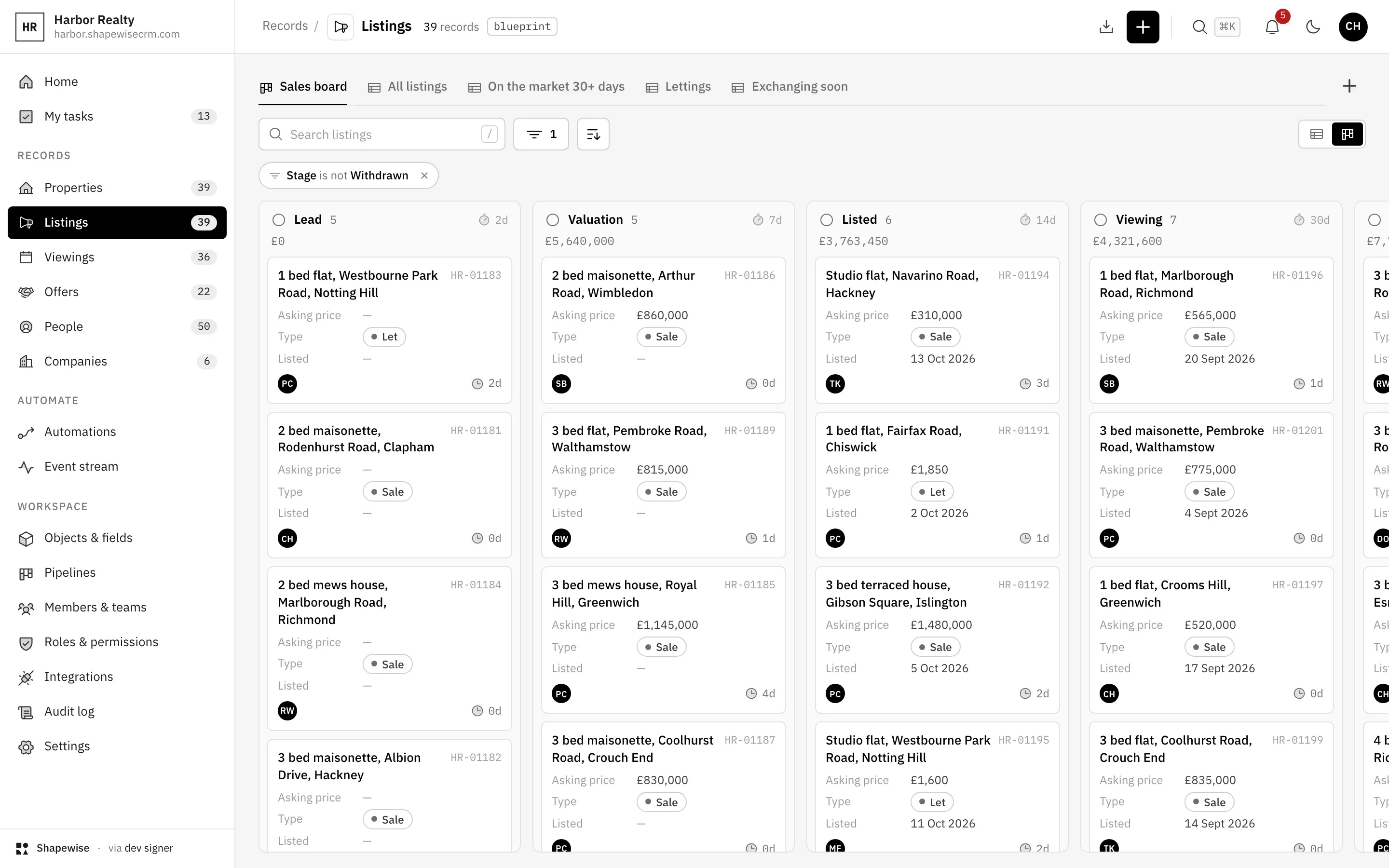Open Objects & fields settings
Screen dimensions: 1389x868
(x=117, y=538)
